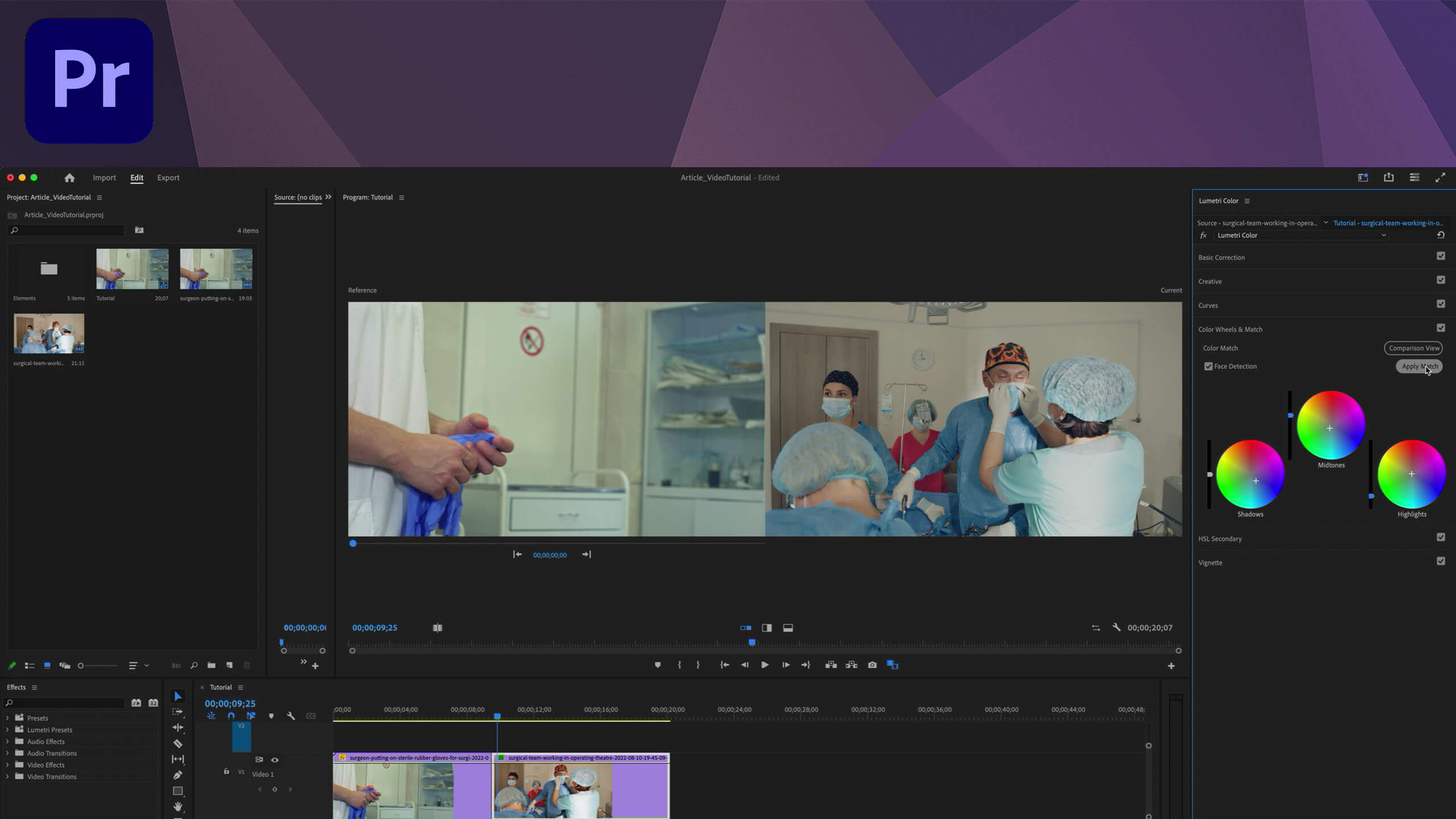Disable the Curves section checkbox

(1441, 304)
